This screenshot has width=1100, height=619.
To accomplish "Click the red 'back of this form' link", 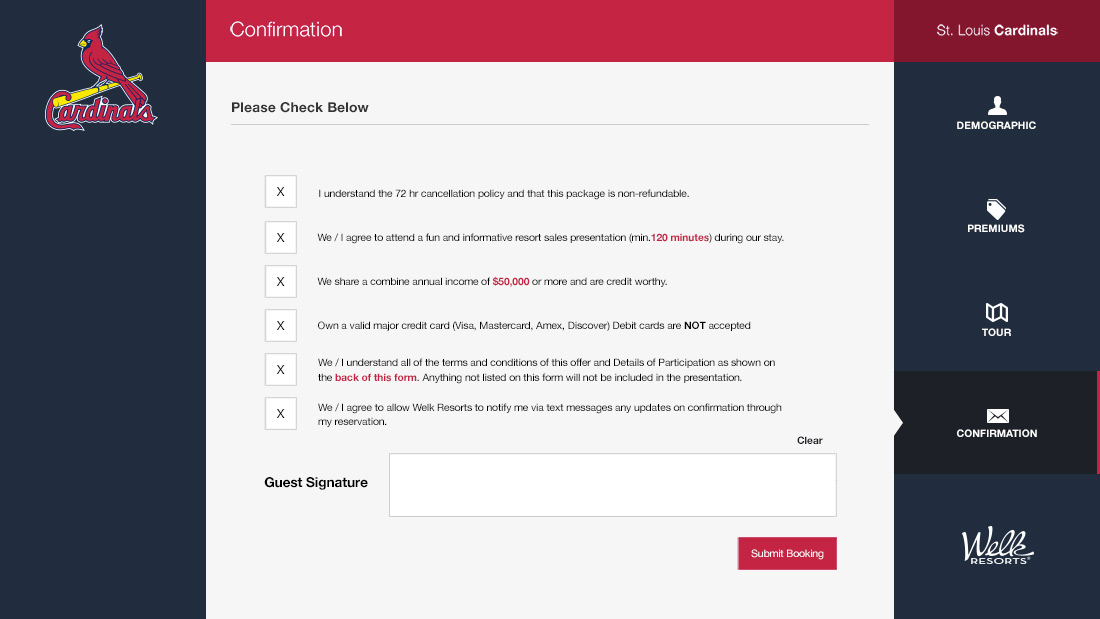I will point(376,378).
